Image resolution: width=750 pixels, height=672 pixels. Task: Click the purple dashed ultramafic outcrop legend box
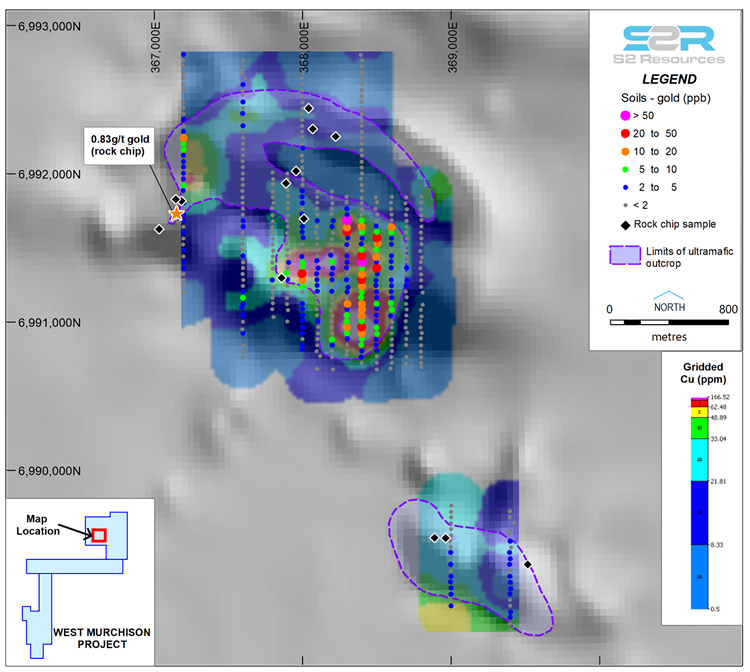tap(625, 255)
